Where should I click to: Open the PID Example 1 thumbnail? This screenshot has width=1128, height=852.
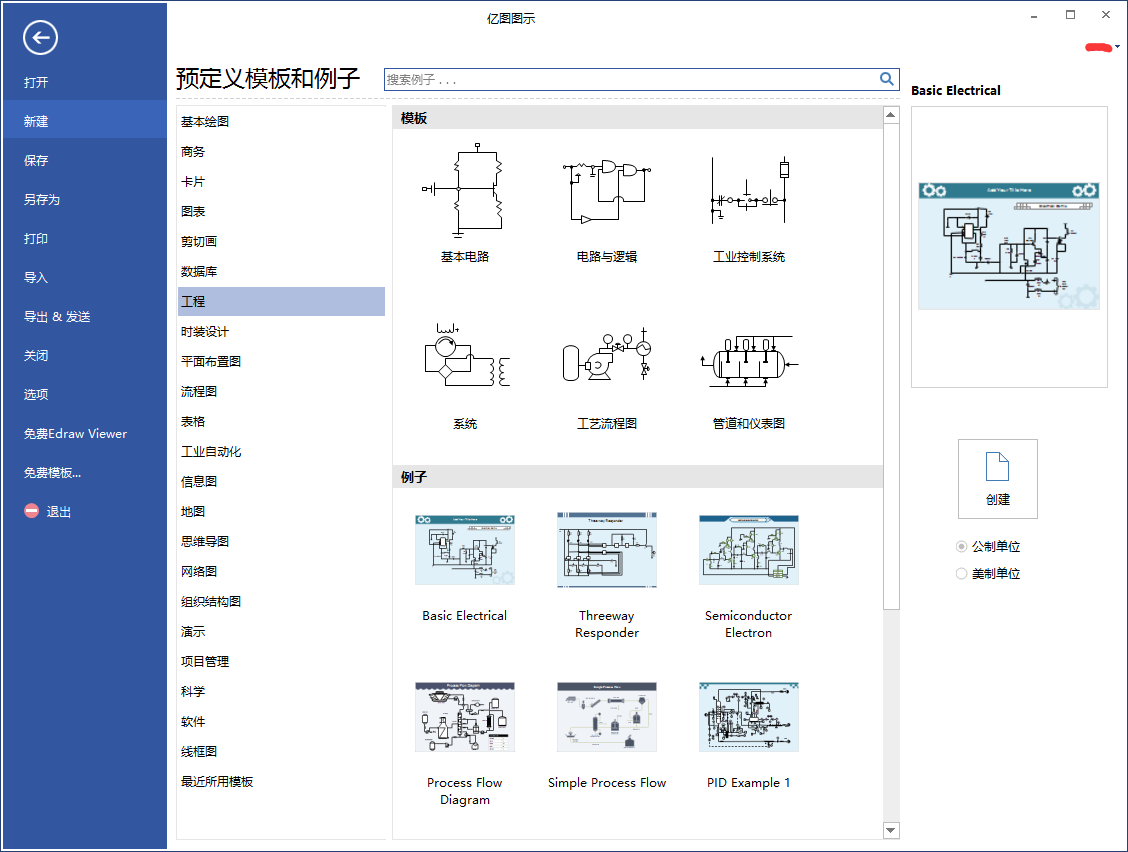coord(748,716)
